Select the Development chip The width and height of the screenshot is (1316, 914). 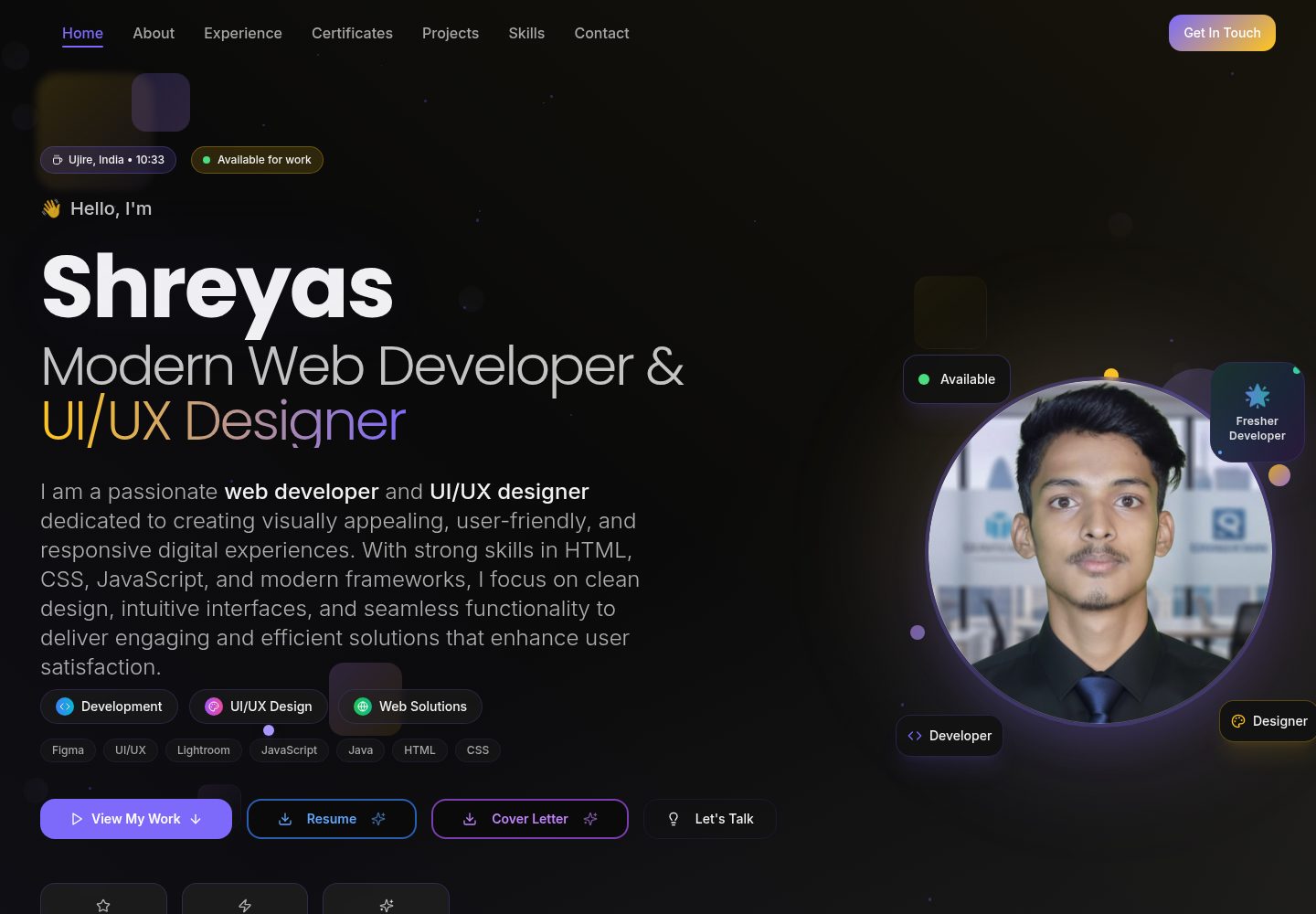point(109,707)
